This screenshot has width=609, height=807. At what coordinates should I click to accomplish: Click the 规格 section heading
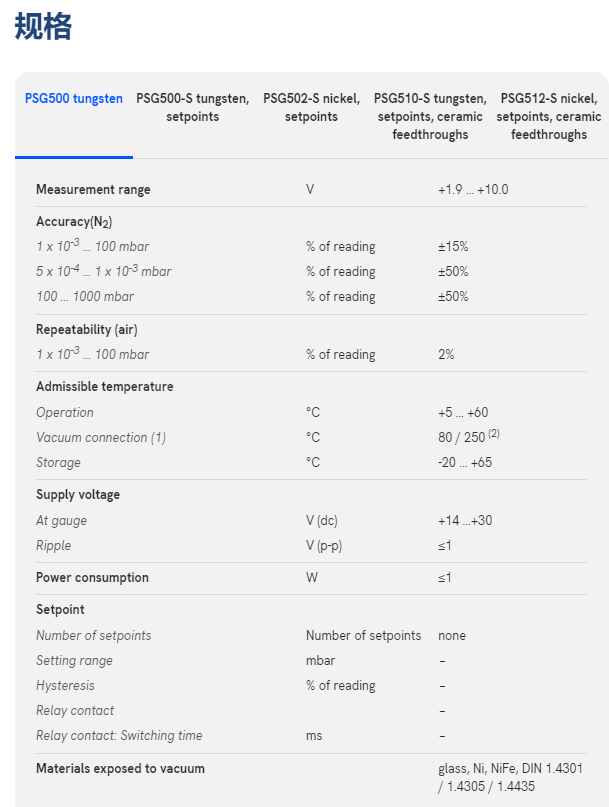click(x=43, y=27)
